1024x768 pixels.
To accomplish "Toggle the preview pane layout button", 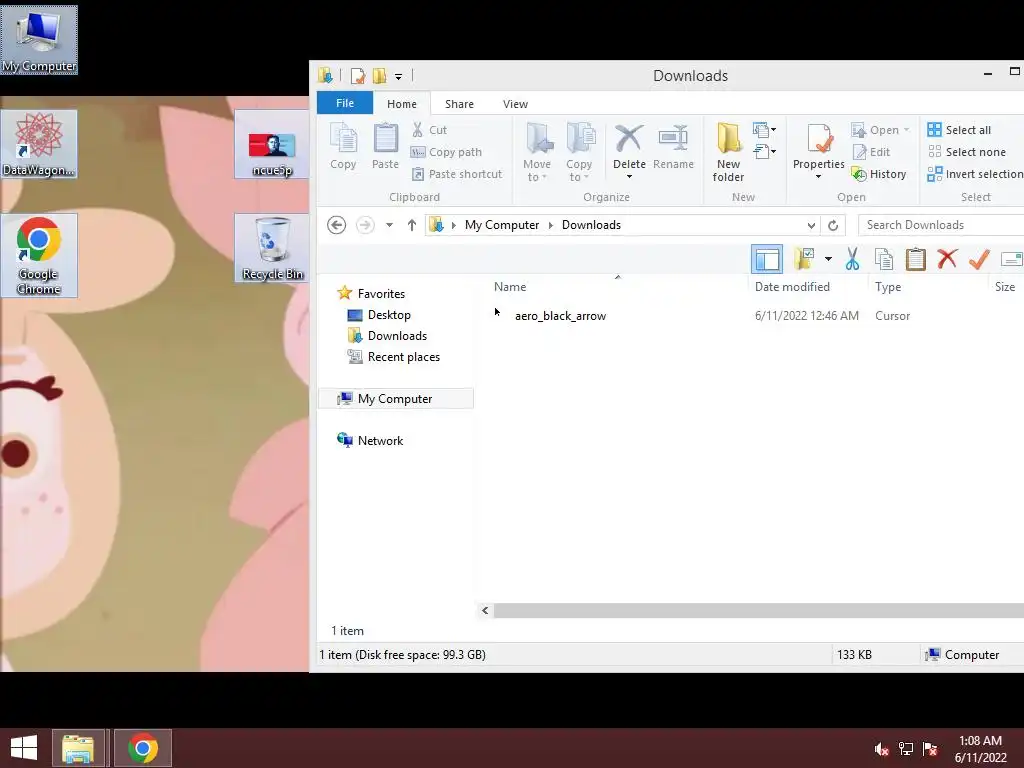I will point(767,259).
